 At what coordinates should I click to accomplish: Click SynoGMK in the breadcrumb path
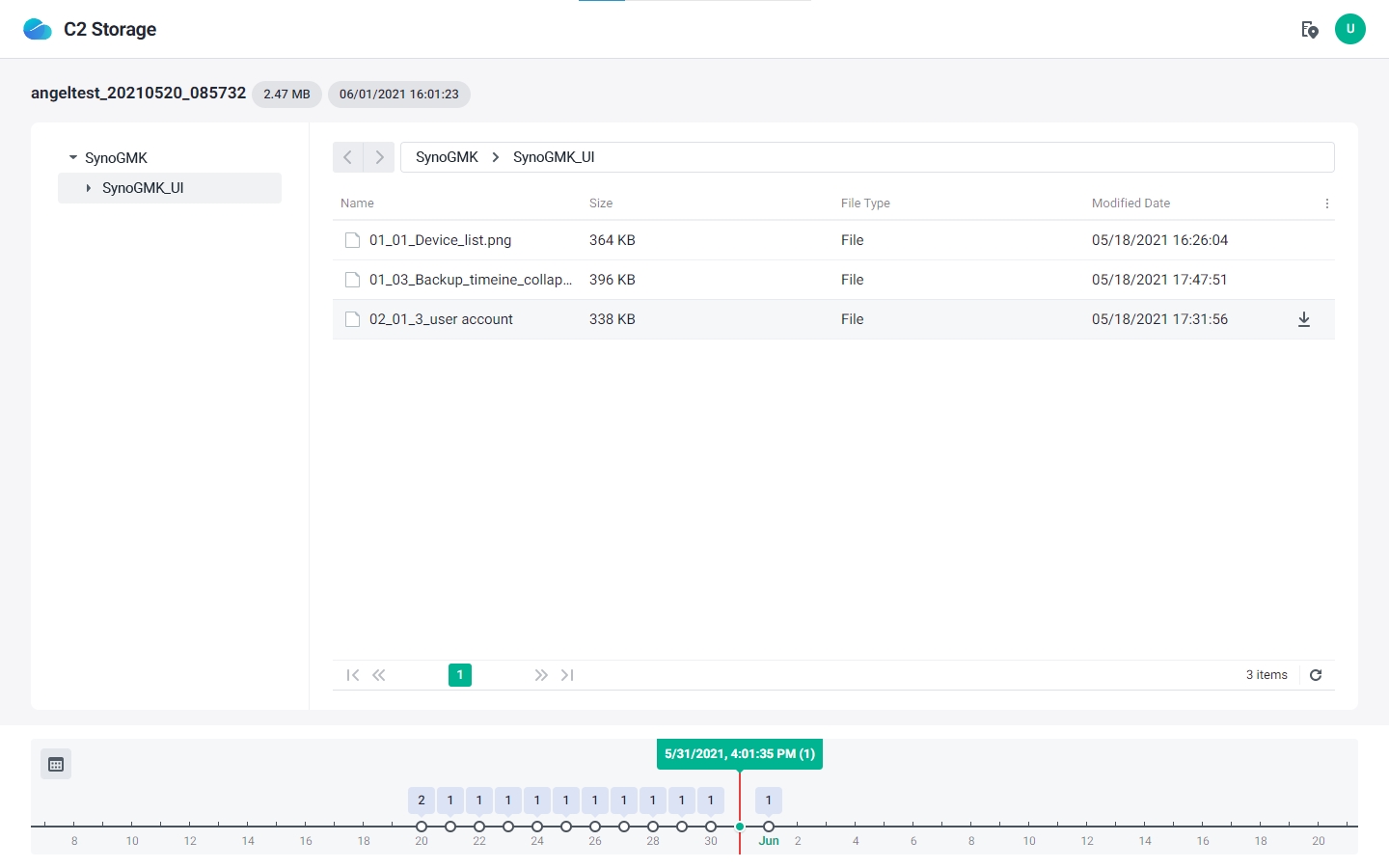447,157
